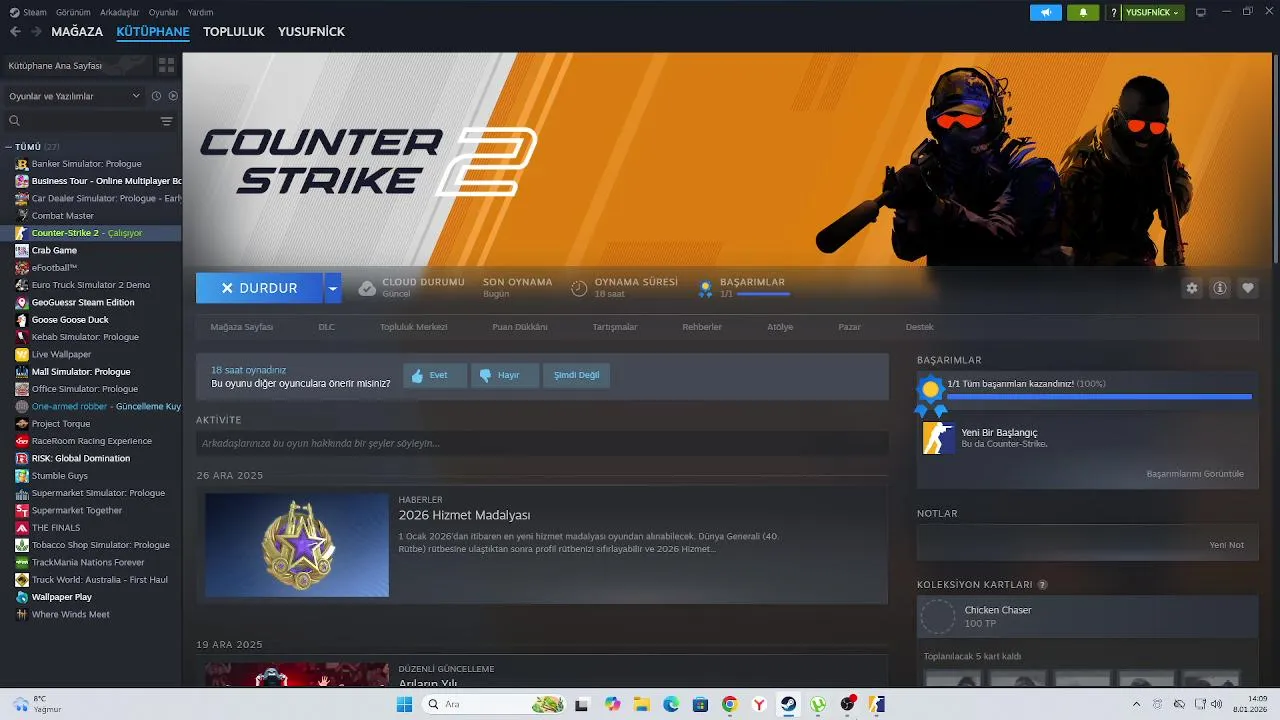
Task: Click Başarımlarımı Görüntüle link
Action: [1195, 474]
